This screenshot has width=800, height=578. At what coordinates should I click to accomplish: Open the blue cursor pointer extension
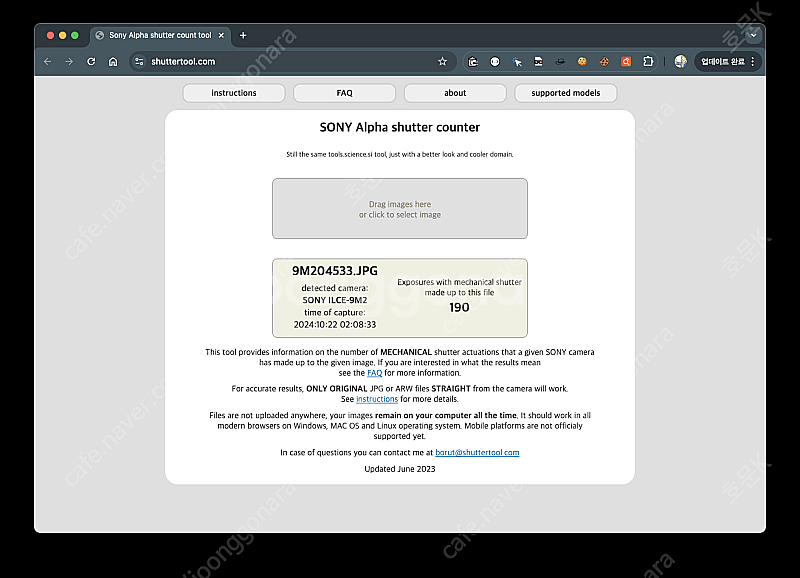pos(517,62)
